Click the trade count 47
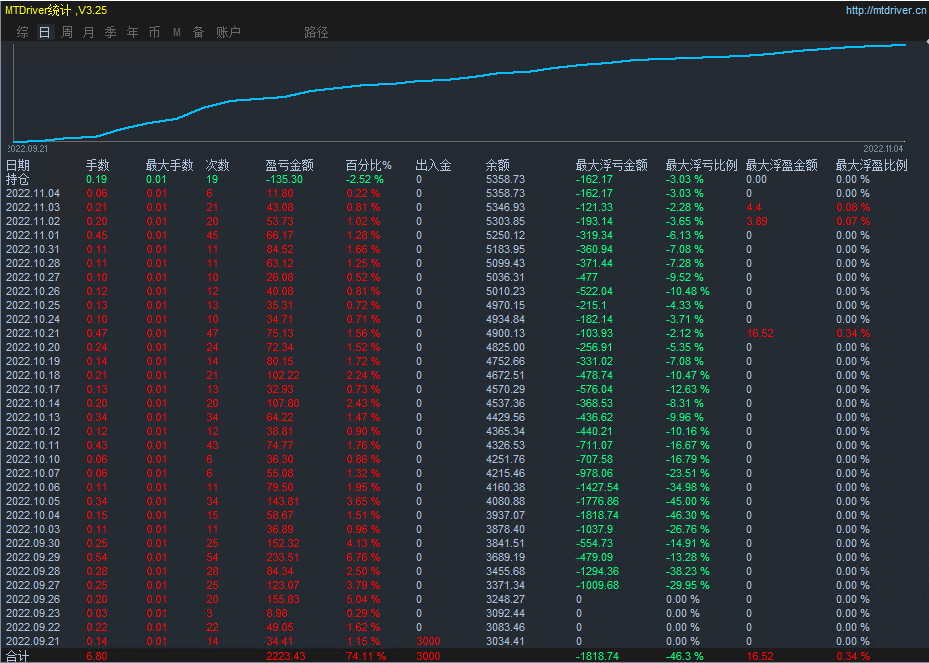The width and height of the screenshot is (929, 663). 212,333
